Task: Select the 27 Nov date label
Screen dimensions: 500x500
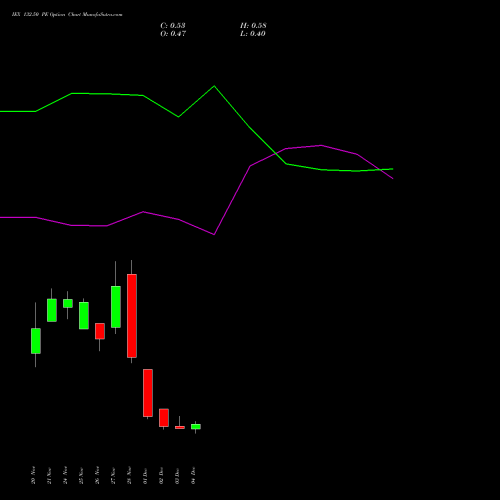Action: (113, 475)
